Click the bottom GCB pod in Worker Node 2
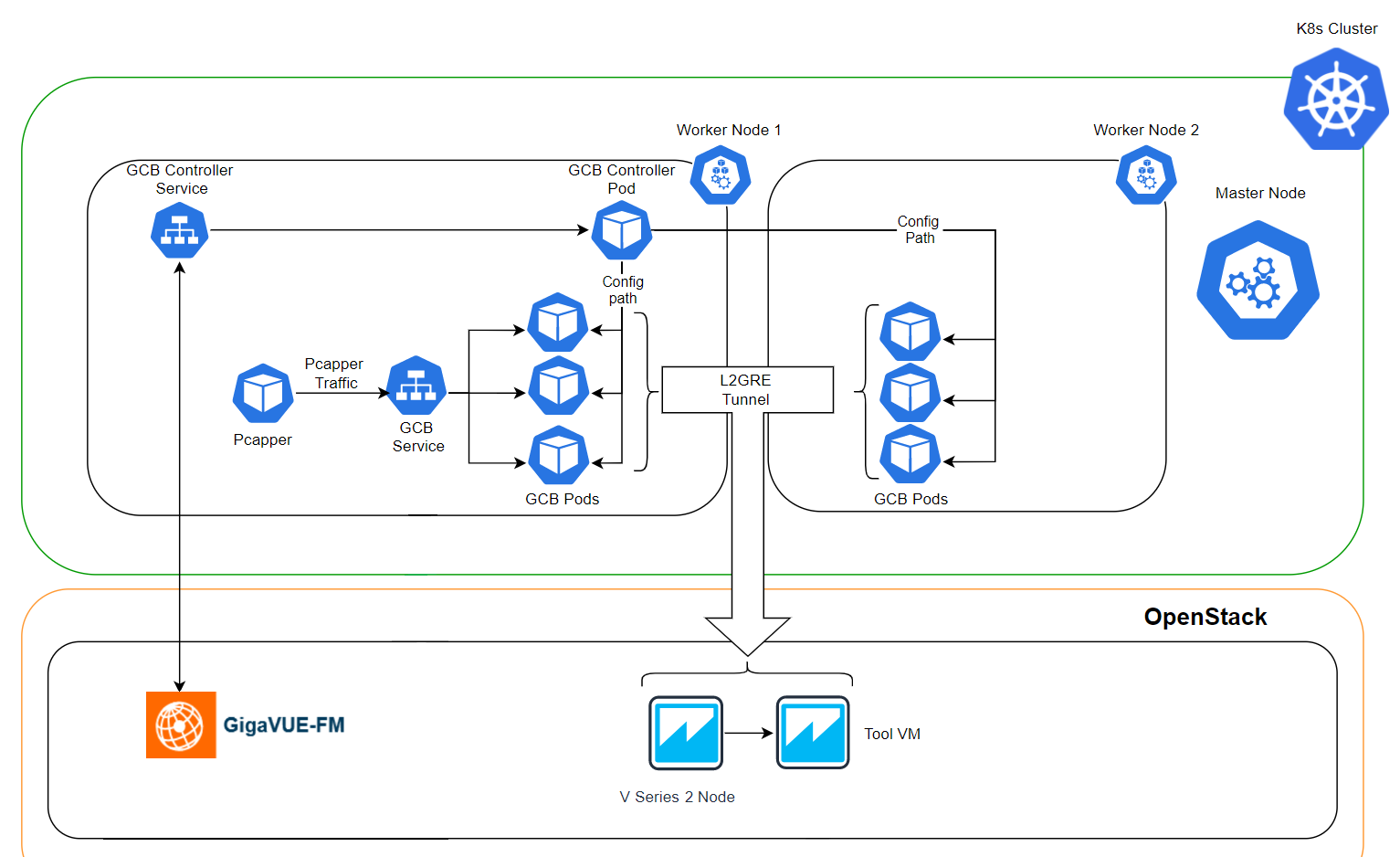Screen dimensions: 1400x857 point(911,454)
